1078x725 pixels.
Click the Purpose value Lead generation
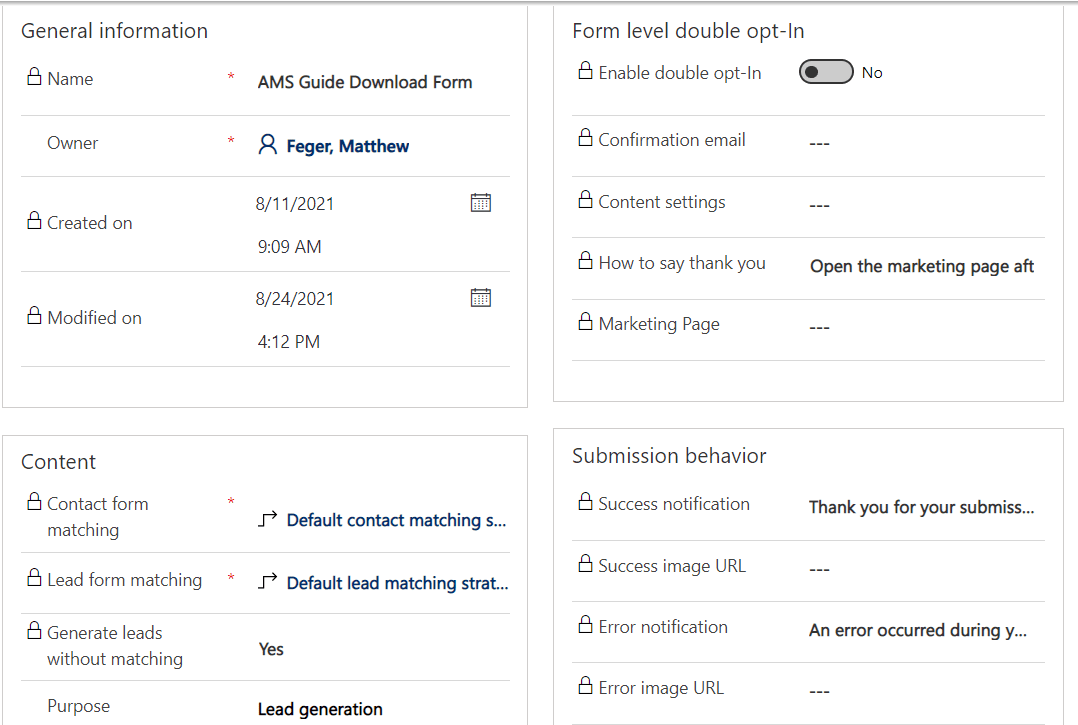point(320,709)
